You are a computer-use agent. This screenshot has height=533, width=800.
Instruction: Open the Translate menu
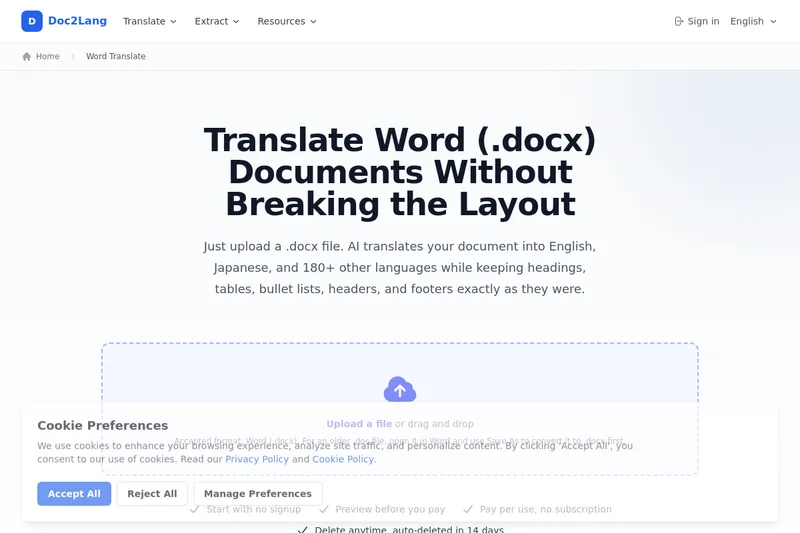[x=149, y=21]
